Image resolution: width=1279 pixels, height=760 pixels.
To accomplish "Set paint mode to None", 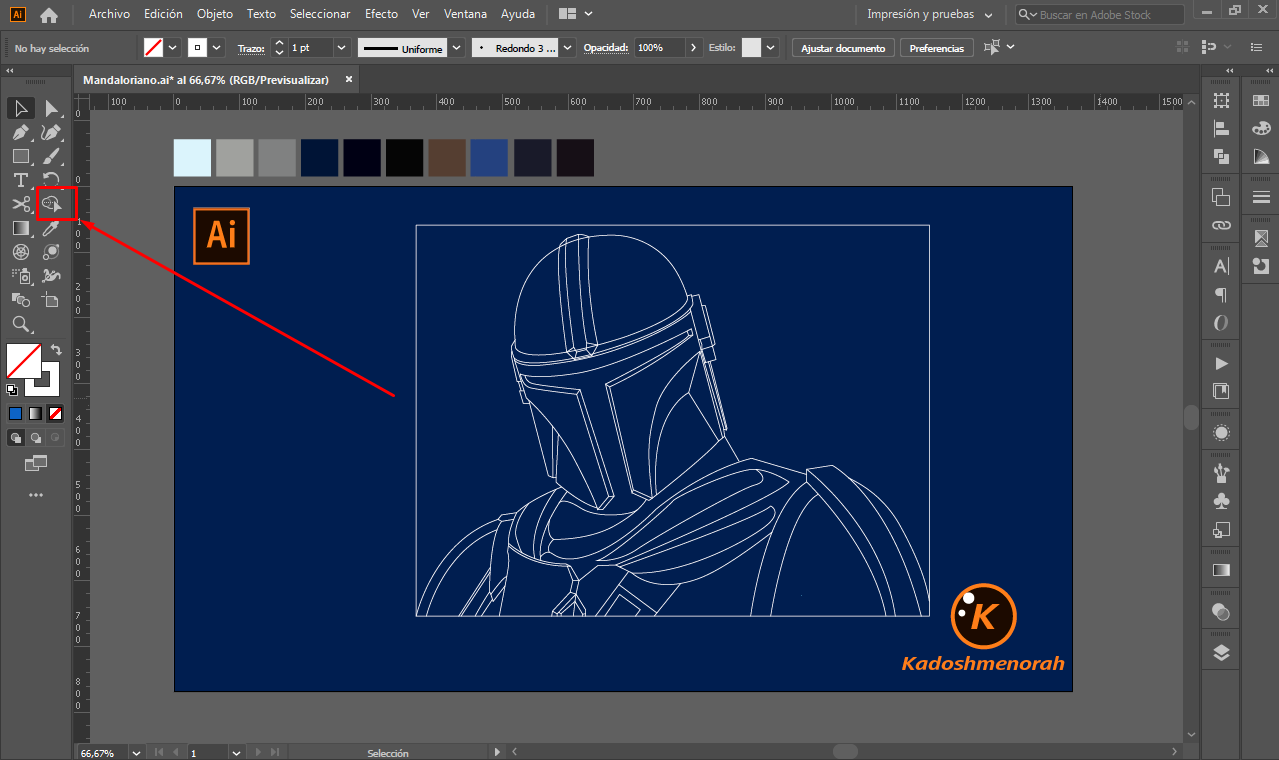I will [x=55, y=413].
